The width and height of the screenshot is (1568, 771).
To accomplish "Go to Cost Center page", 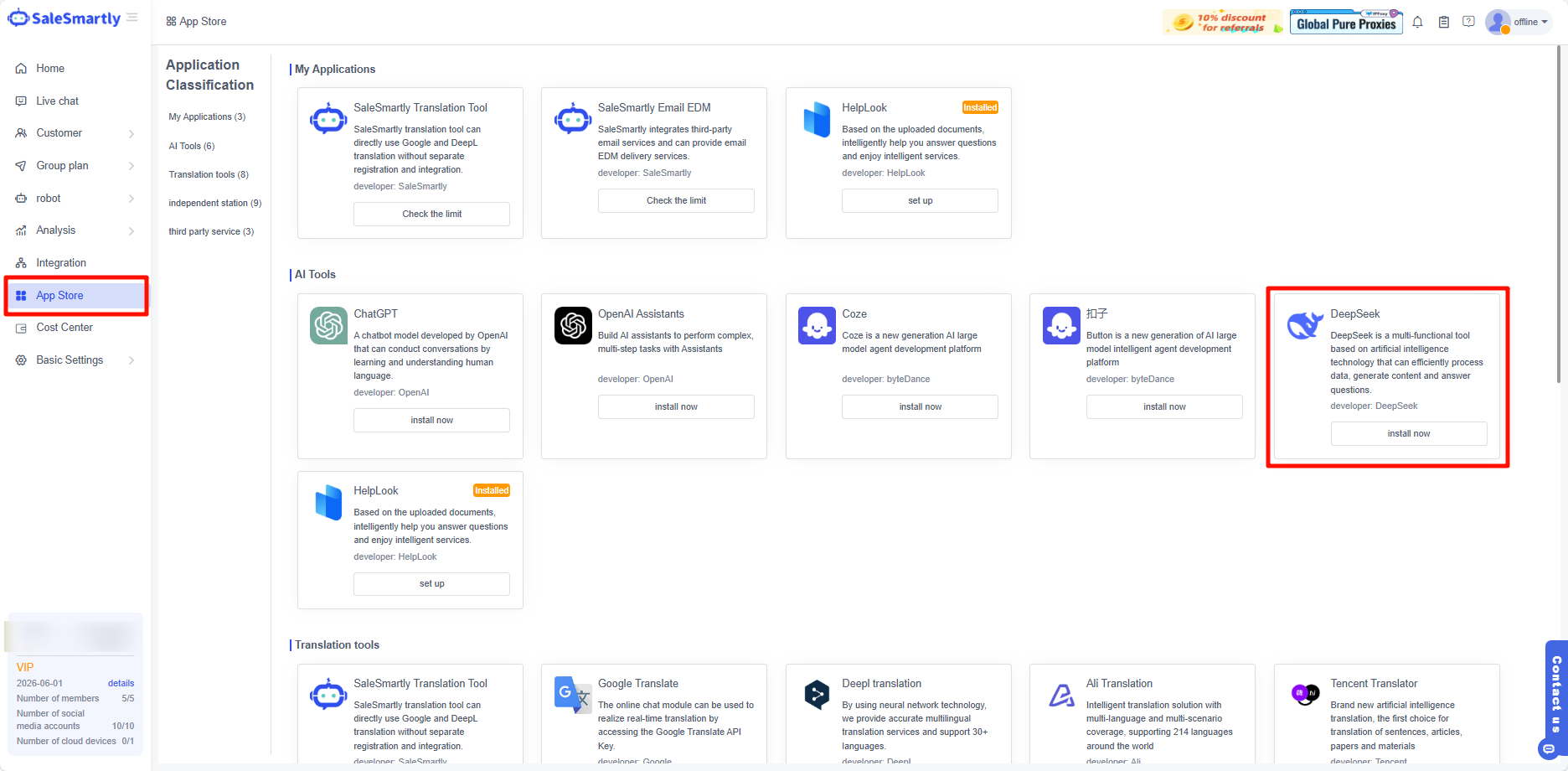I will (x=64, y=328).
